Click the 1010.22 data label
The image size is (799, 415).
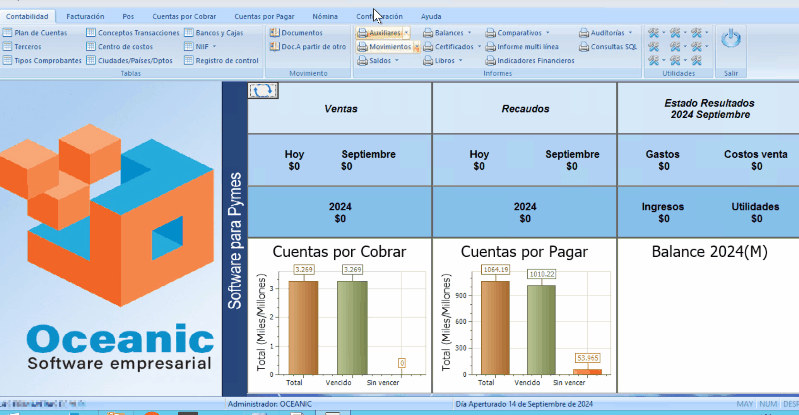pos(541,274)
